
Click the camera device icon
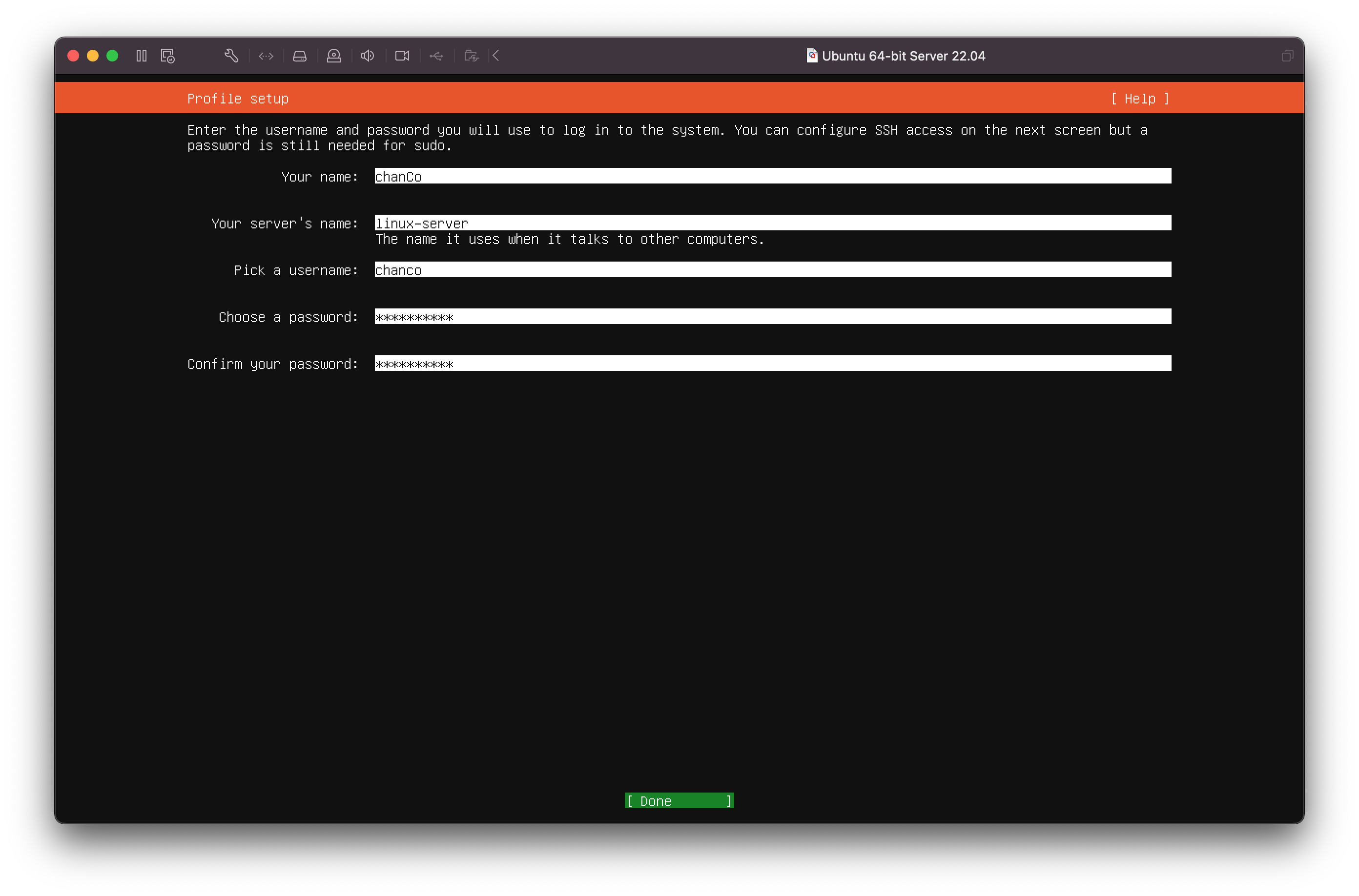[x=402, y=56]
